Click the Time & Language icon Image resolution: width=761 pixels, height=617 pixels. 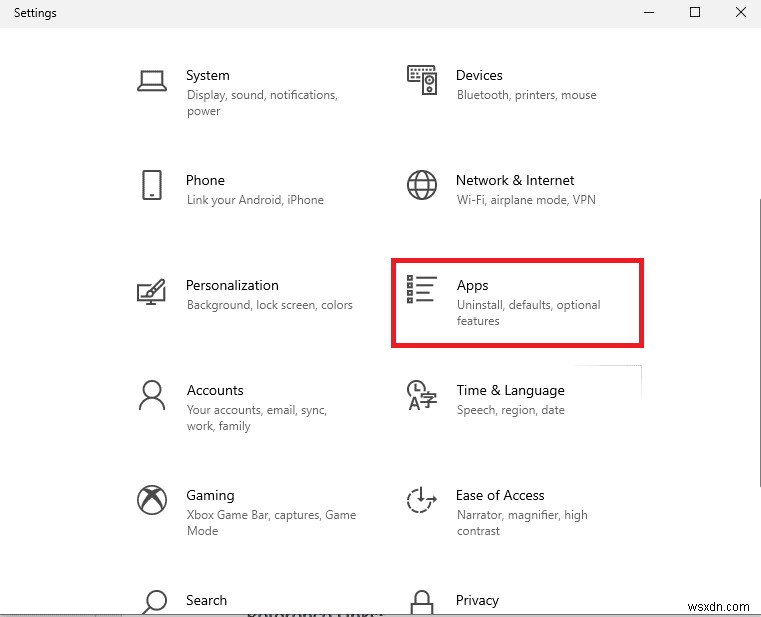pos(422,395)
